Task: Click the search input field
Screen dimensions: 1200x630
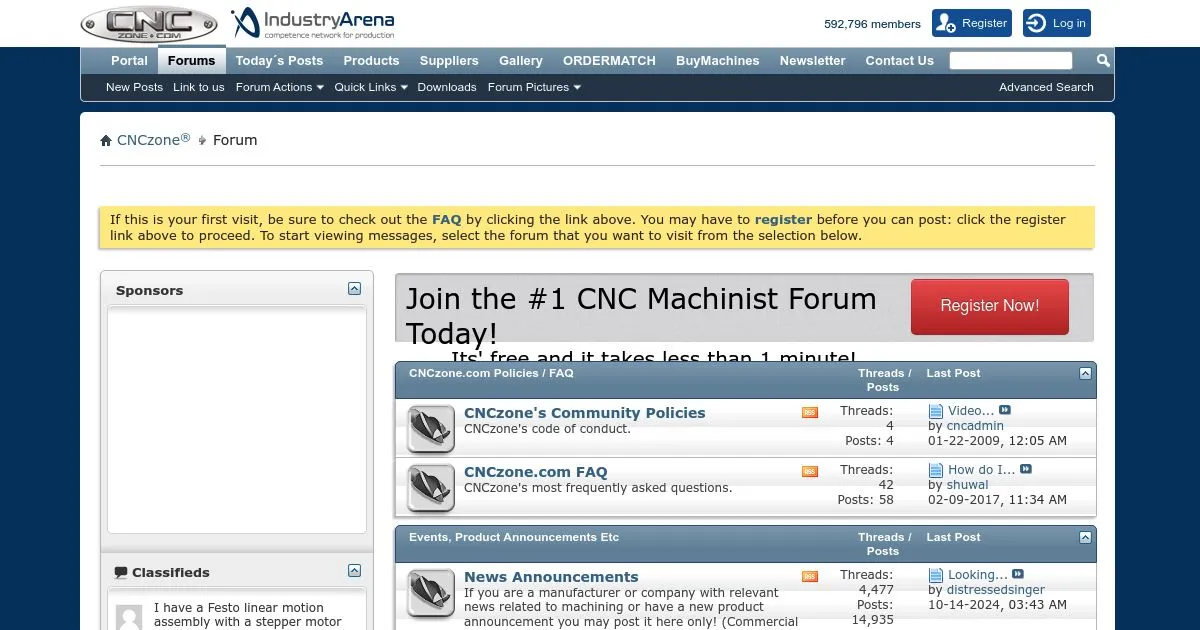Action: [x=1011, y=61]
